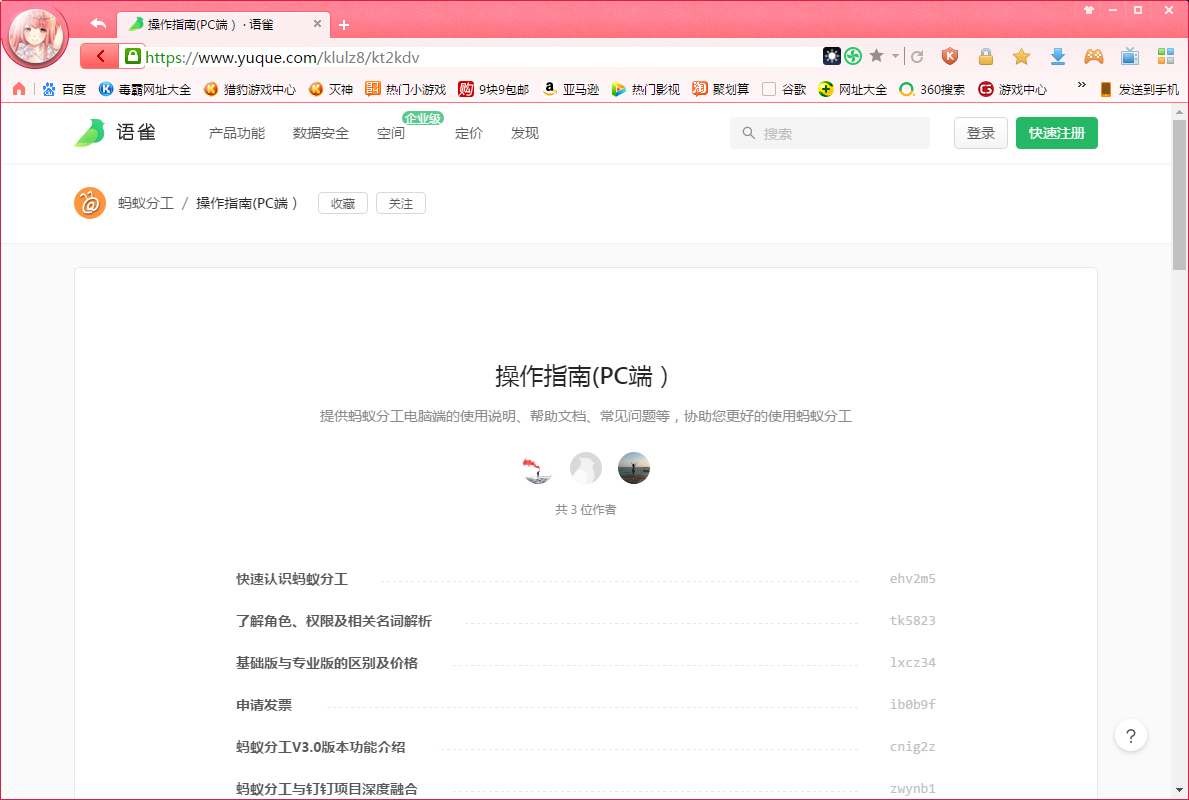
Task: Open the 蚂蚁分工 knowledge base icon
Action: click(90, 203)
